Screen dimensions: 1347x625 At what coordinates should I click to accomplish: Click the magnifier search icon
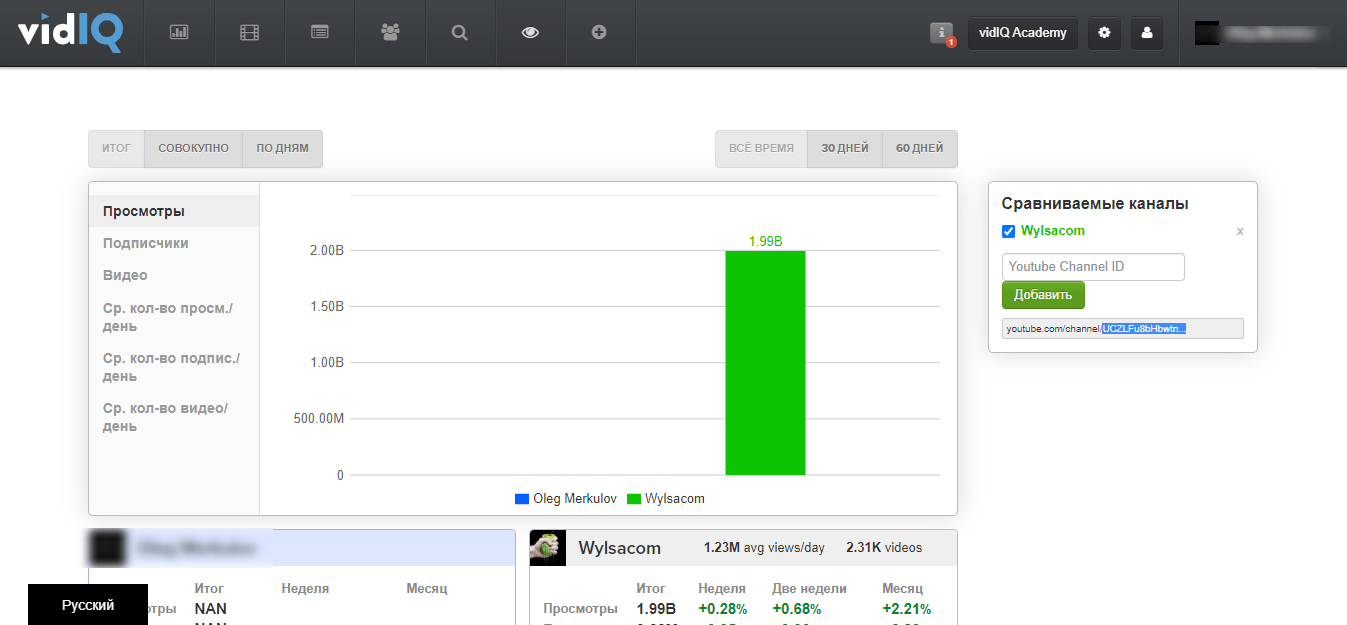pos(460,32)
